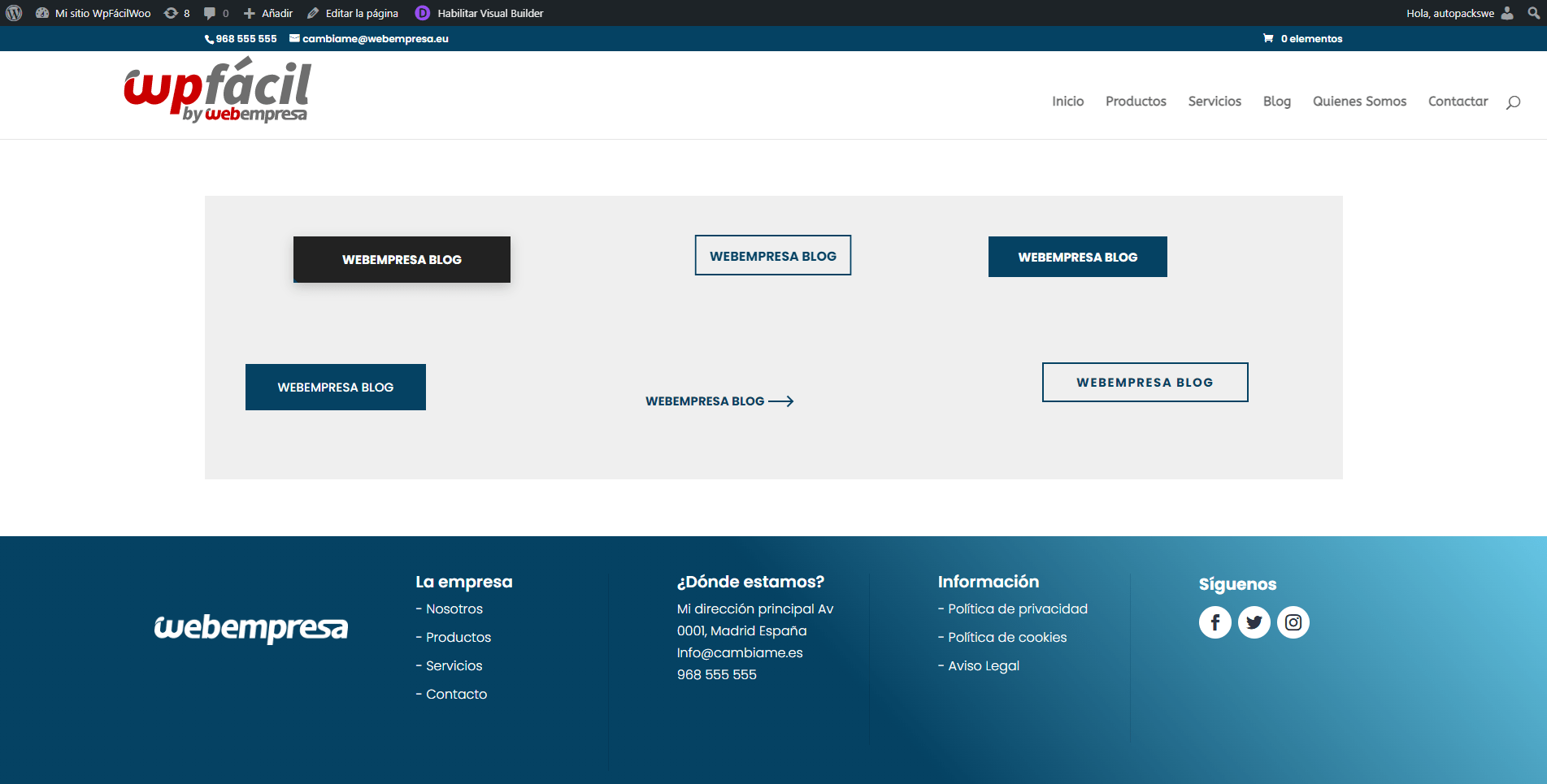This screenshot has width=1547, height=784.
Task: Click outlined WEBEMPRESA BLOG button in top row
Action: (773, 256)
